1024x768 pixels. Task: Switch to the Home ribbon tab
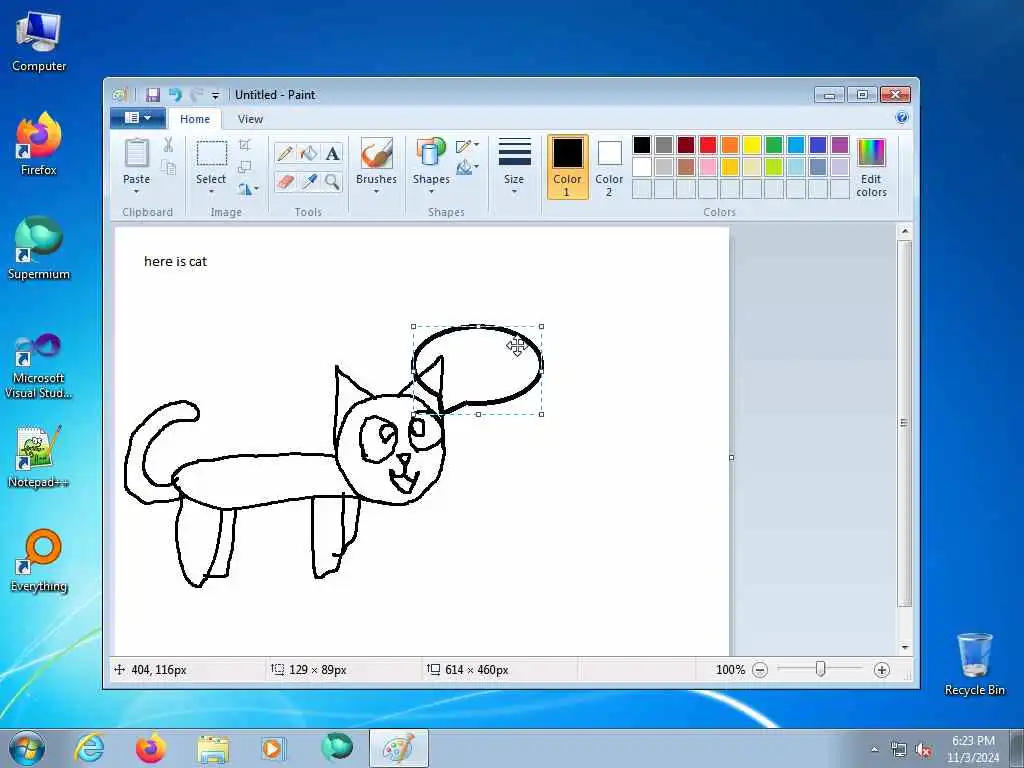(x=195, y=119)
